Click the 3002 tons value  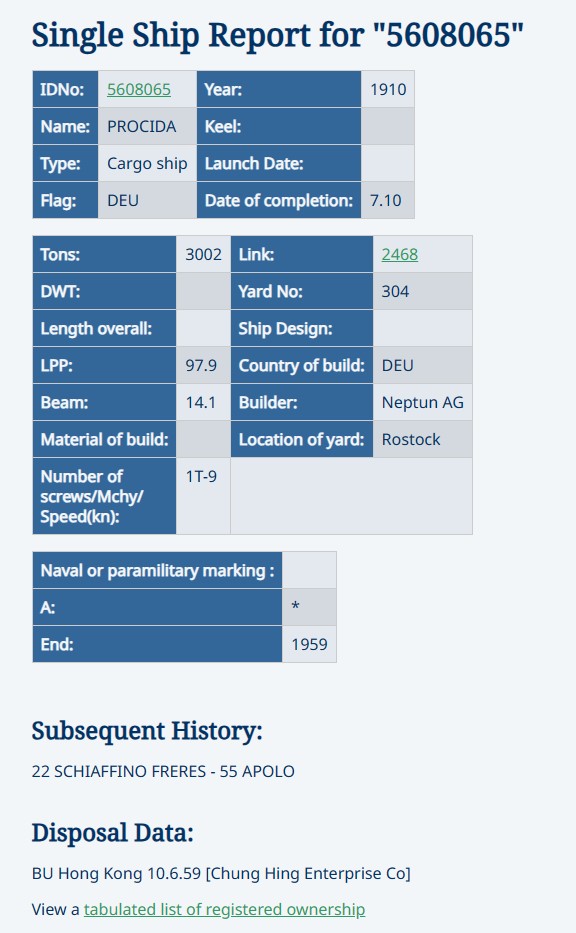tap(203, 254)
